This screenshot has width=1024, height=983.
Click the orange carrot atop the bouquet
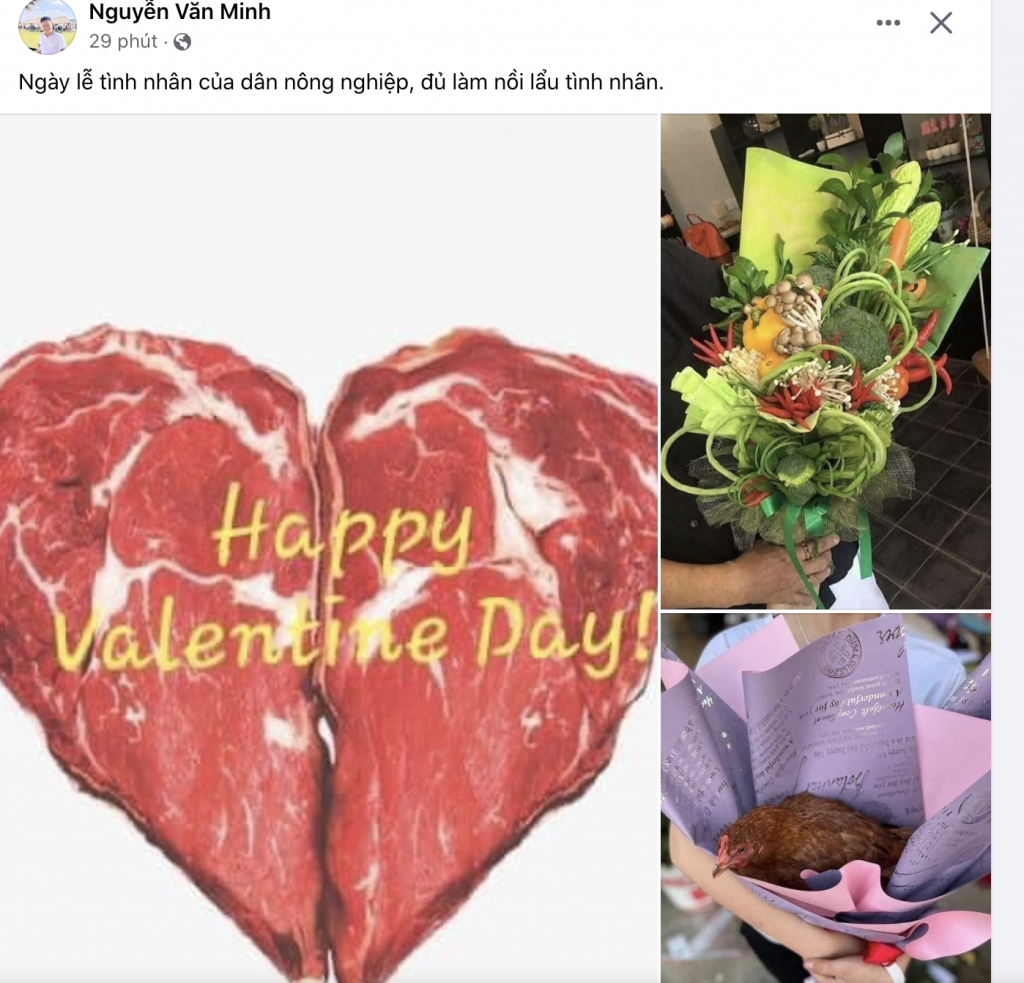point(899,242)
